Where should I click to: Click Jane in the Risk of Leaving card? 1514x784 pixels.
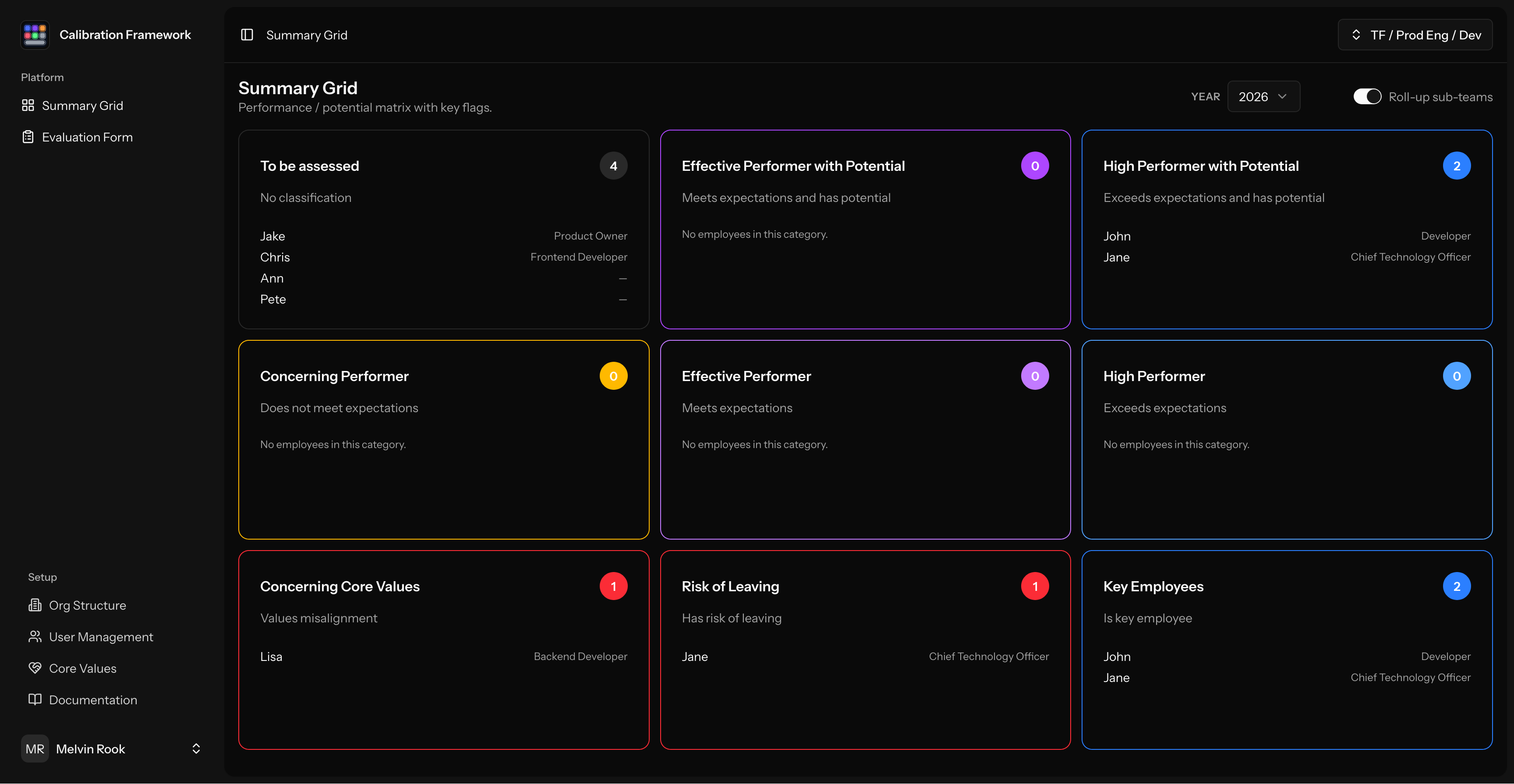click(x=695, y=657)
